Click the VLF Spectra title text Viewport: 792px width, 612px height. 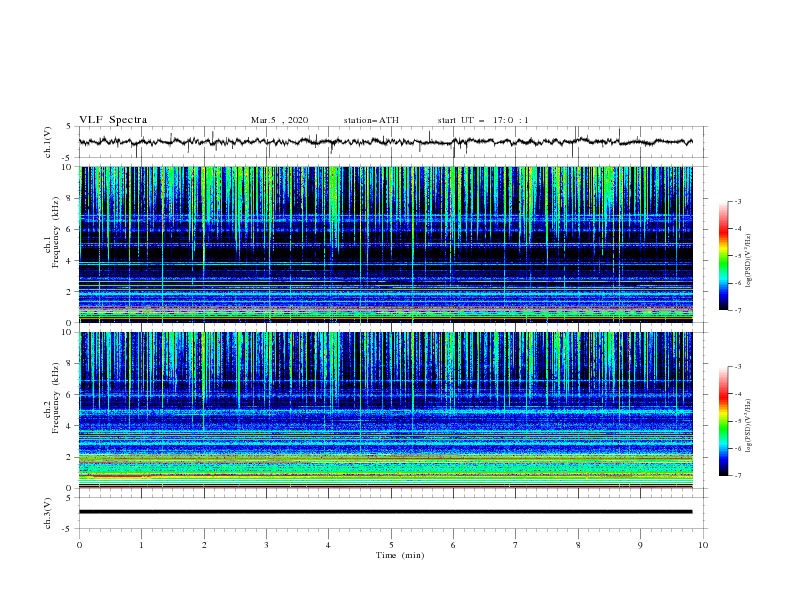[113, 120]
